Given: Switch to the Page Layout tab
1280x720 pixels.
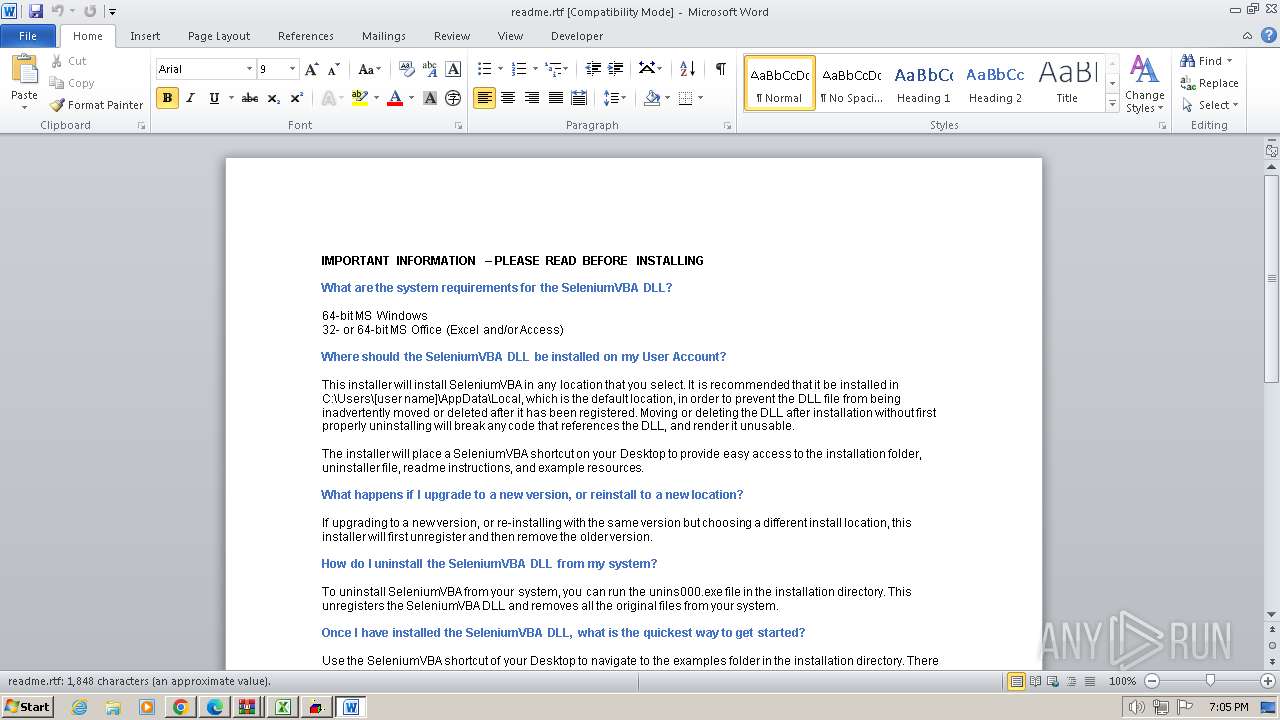Looking at the screenshot, I should (x=219, y=36).
